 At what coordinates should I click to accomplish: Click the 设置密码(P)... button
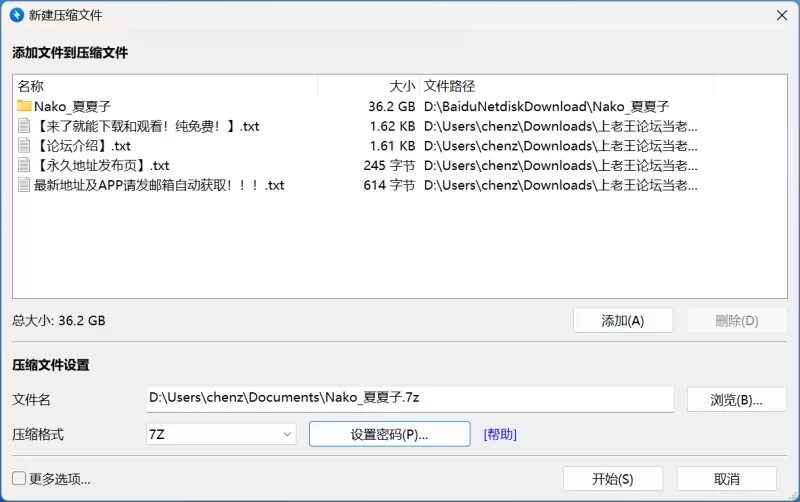tap(389, 434)
